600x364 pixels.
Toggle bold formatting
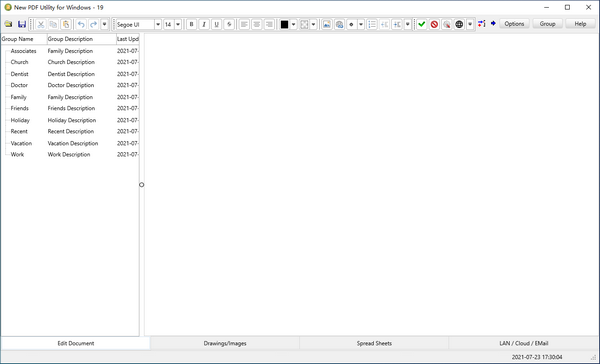[191, 24]
